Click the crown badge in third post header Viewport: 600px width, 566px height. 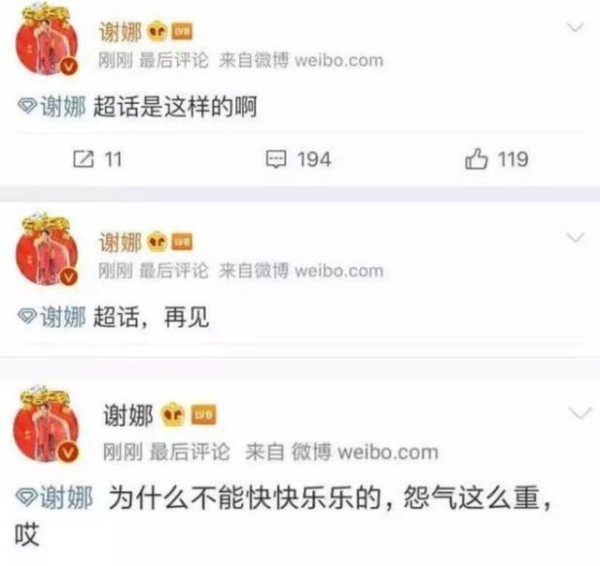click(x=173, y=414)
